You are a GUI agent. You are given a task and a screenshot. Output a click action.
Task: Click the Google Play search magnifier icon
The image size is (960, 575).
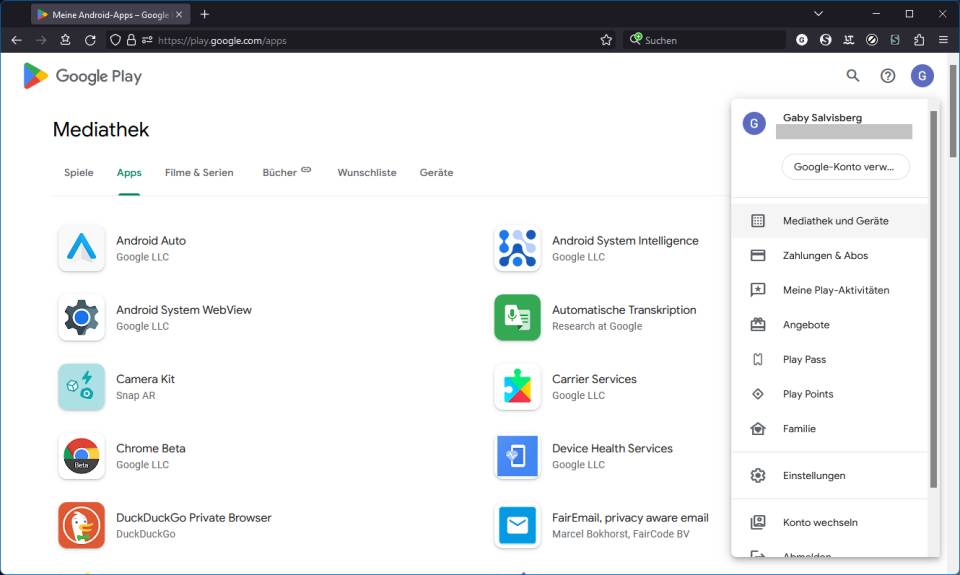coord(853,76)
